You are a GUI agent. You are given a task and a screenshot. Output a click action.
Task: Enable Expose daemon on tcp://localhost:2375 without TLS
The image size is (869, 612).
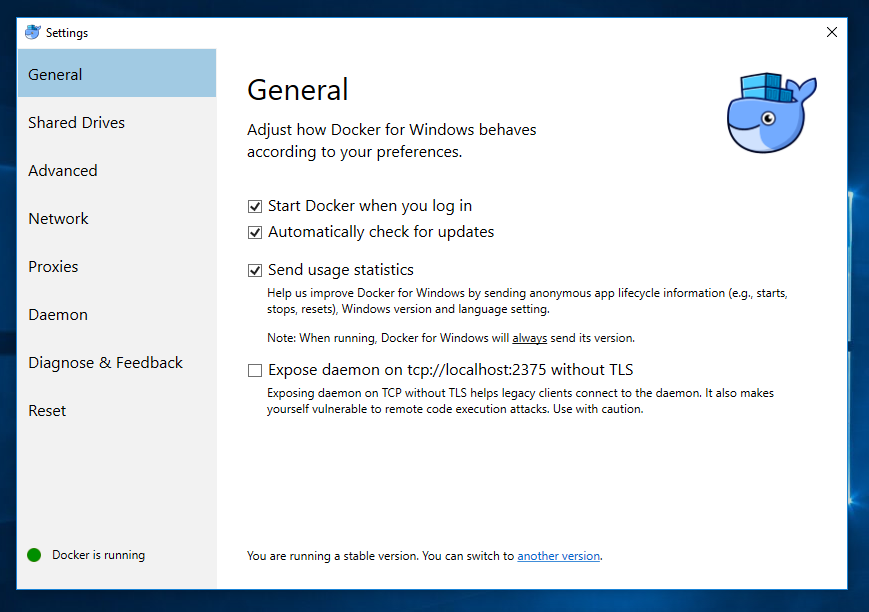[x=255, y=370]
